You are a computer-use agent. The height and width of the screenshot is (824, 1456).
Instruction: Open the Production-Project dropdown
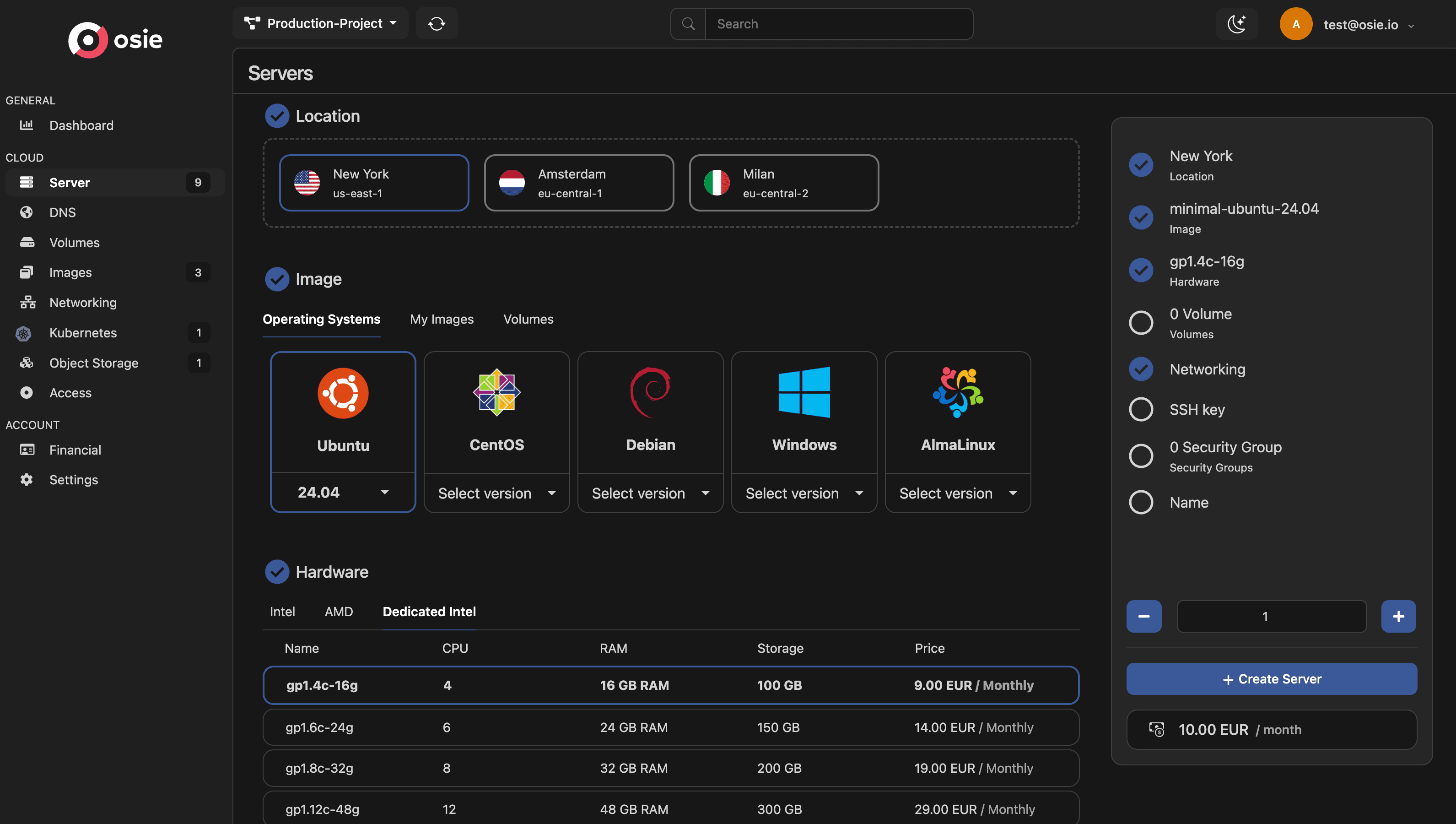pyautogui.click(x=320, y=23)
